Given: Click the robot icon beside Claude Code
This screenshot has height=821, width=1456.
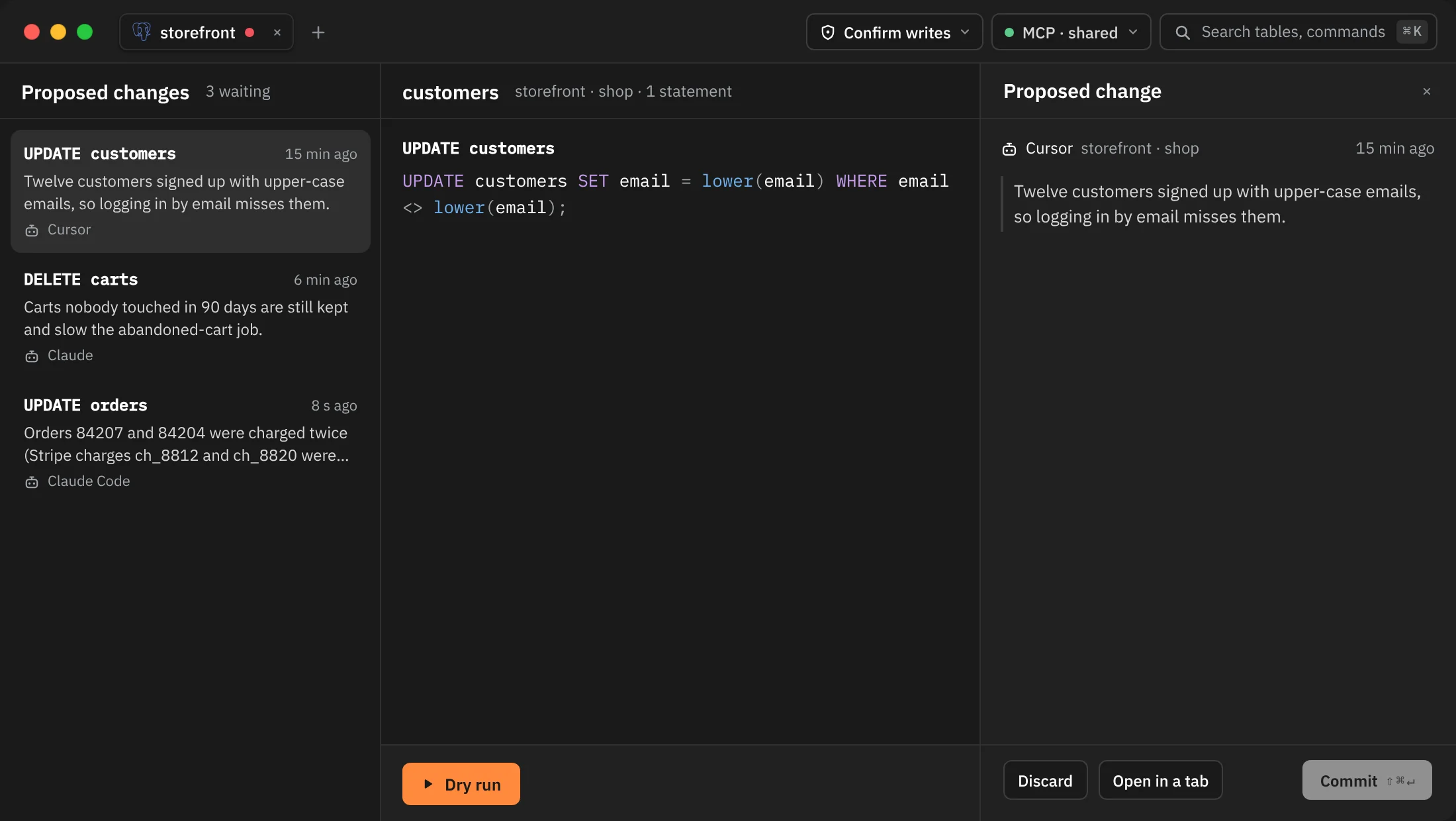Looking at the screenshot, I should [32, 482].
